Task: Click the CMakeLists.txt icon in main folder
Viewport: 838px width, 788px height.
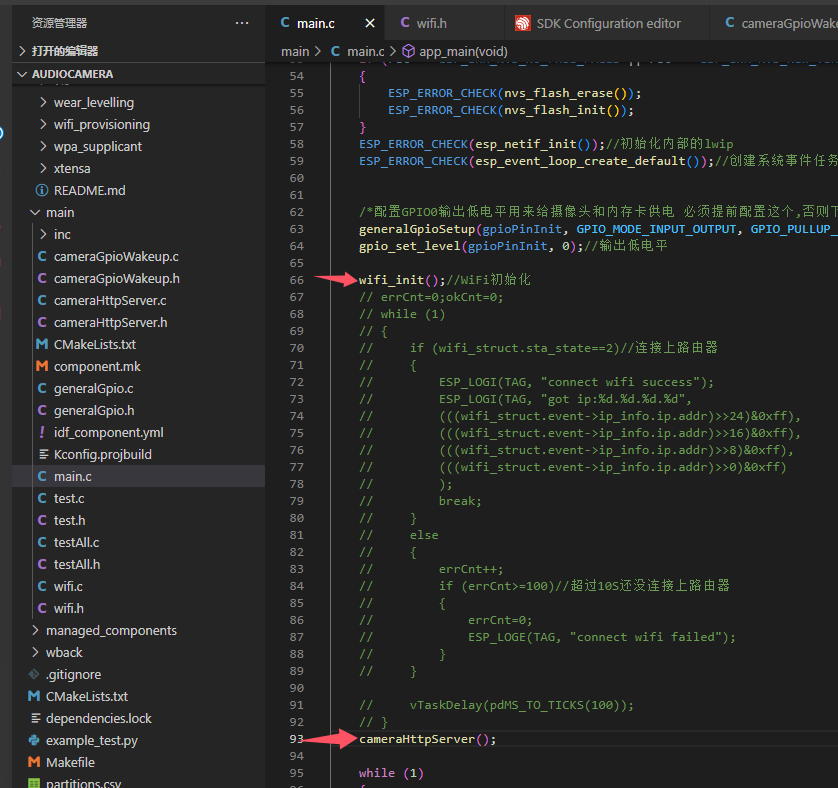Action: coord(42,344)
